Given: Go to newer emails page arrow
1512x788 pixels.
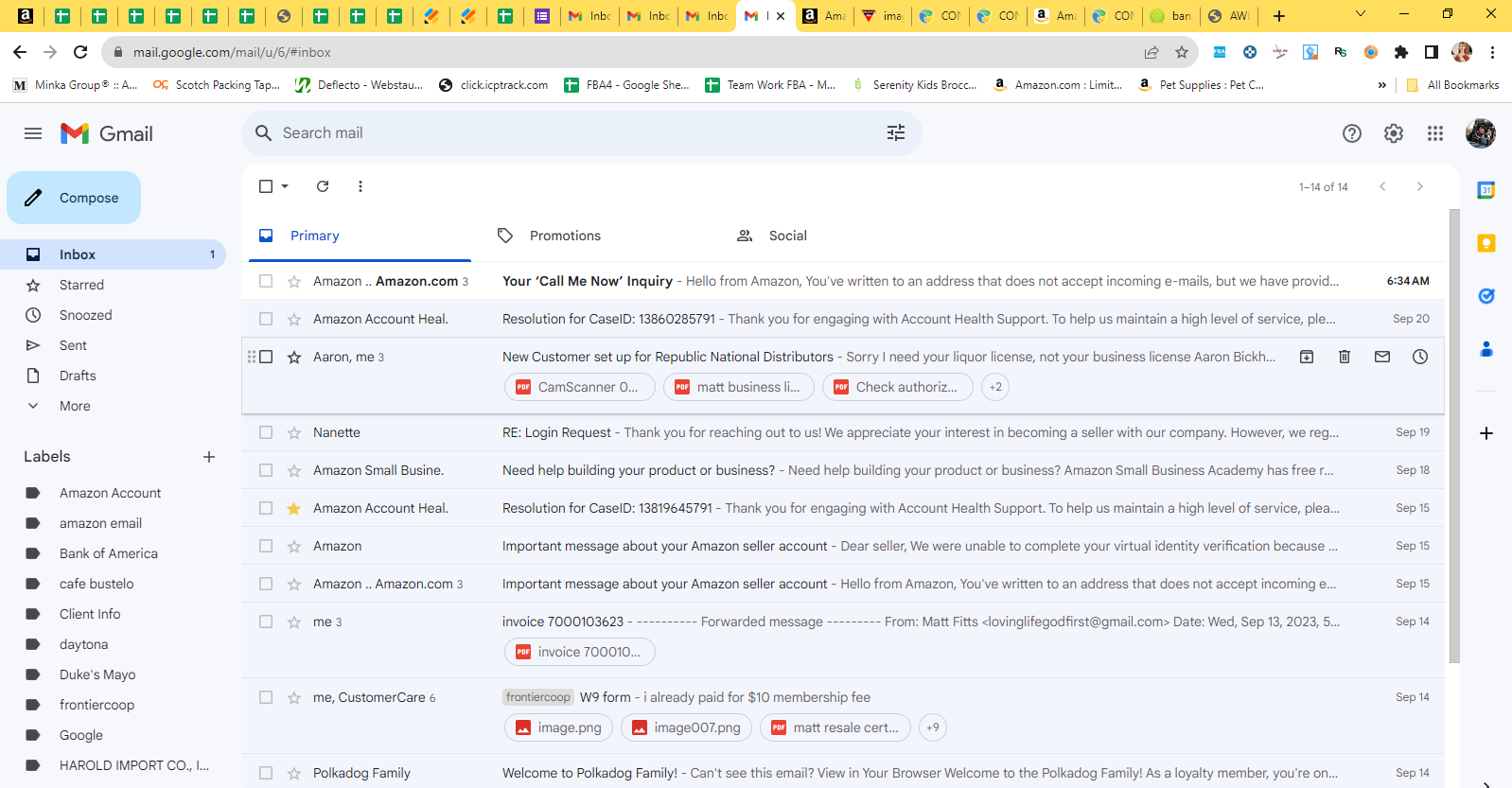Looking at the screenshot, I should (1382, 186).
